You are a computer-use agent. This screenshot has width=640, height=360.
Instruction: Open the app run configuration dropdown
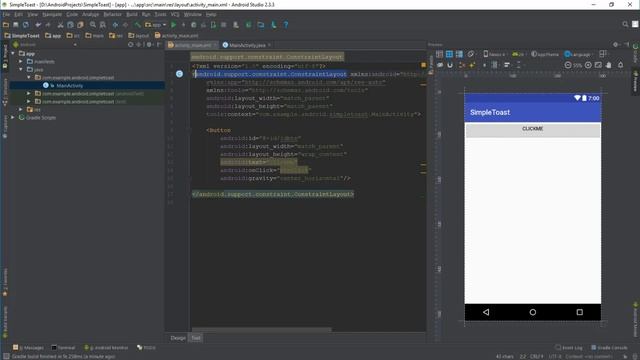pos(156,25)
